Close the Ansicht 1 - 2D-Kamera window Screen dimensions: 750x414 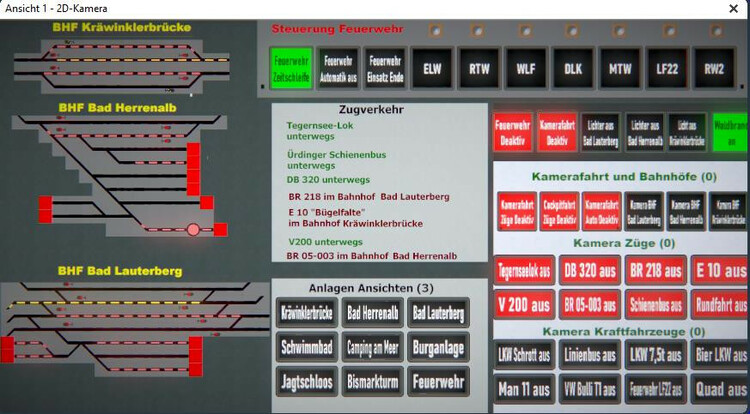[733, 9]
